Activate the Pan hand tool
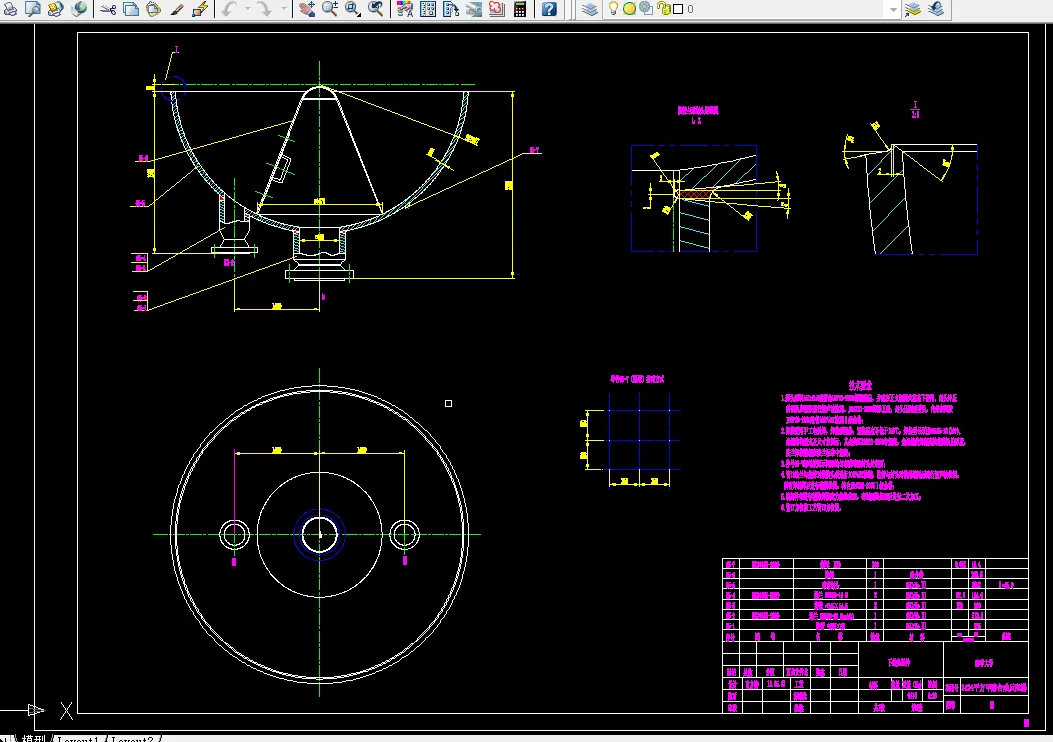 pyautogui.click(x=307, y=9)
